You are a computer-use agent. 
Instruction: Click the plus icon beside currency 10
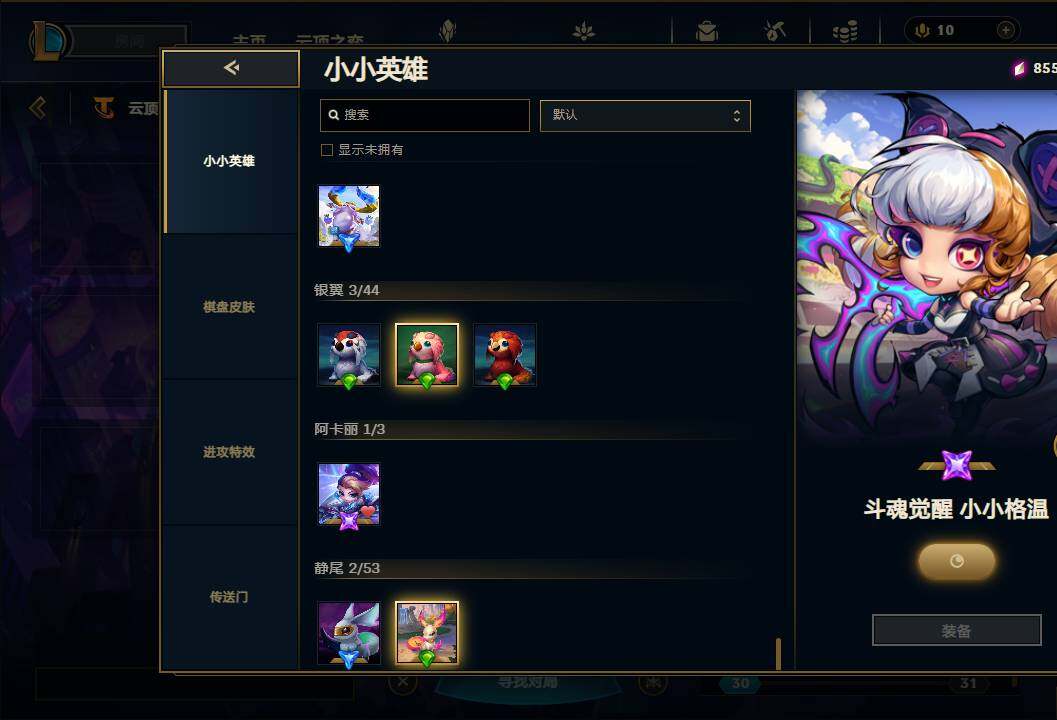(x=1006, y=30)
